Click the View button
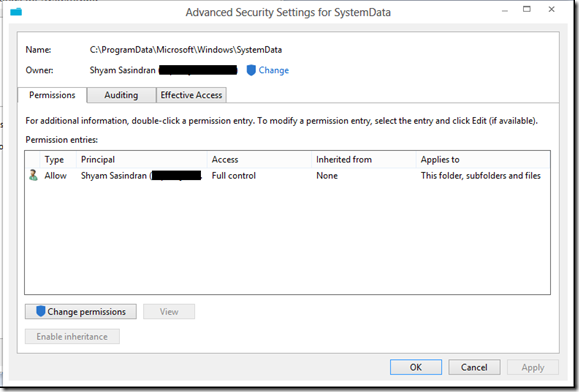Image resolution: width=579 pixels, height=392 pixels. 169,312
